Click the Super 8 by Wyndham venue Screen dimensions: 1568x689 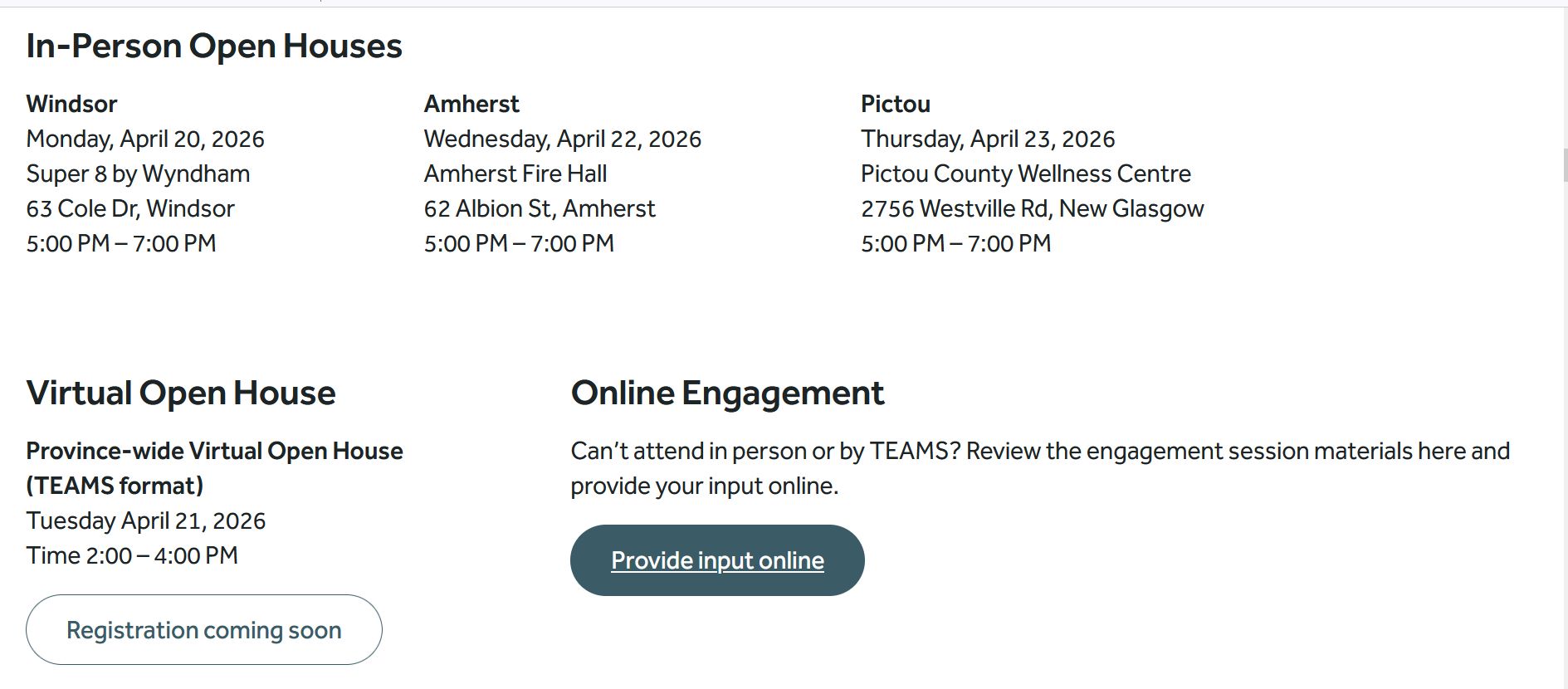pyautogui.click(x=138, y=173)
